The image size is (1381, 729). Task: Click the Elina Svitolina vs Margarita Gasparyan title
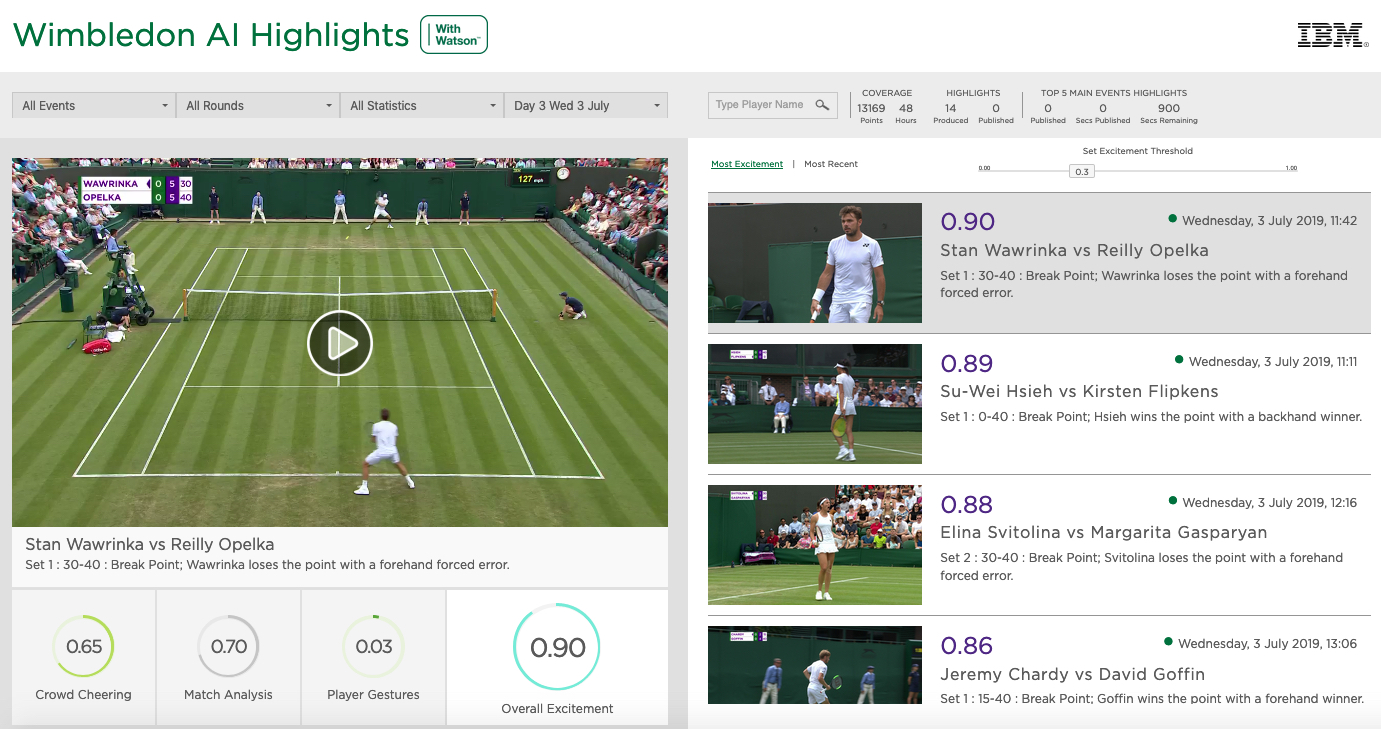[x=1104, y=533]
